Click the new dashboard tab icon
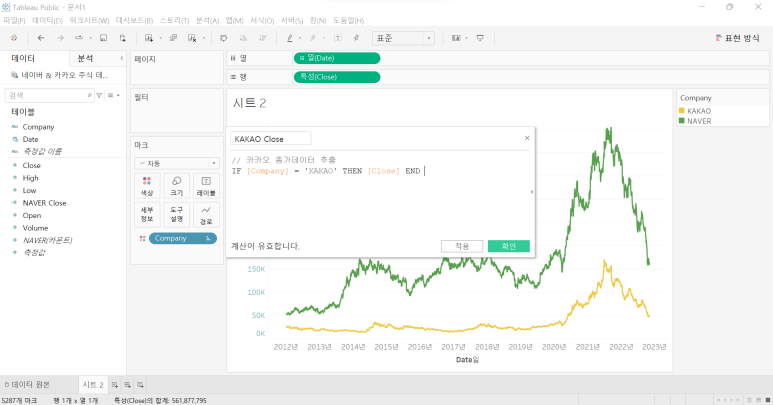The height and width of the screenshot is (405, 773). (128, 385)
